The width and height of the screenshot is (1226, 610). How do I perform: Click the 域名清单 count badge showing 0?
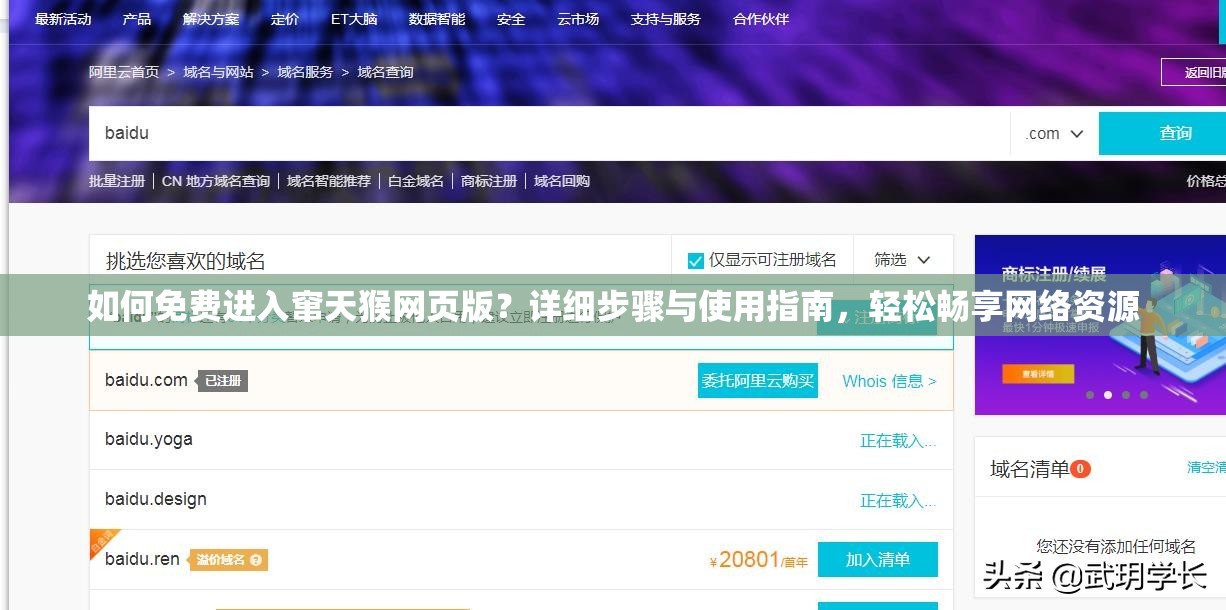tap(1080, 468)
